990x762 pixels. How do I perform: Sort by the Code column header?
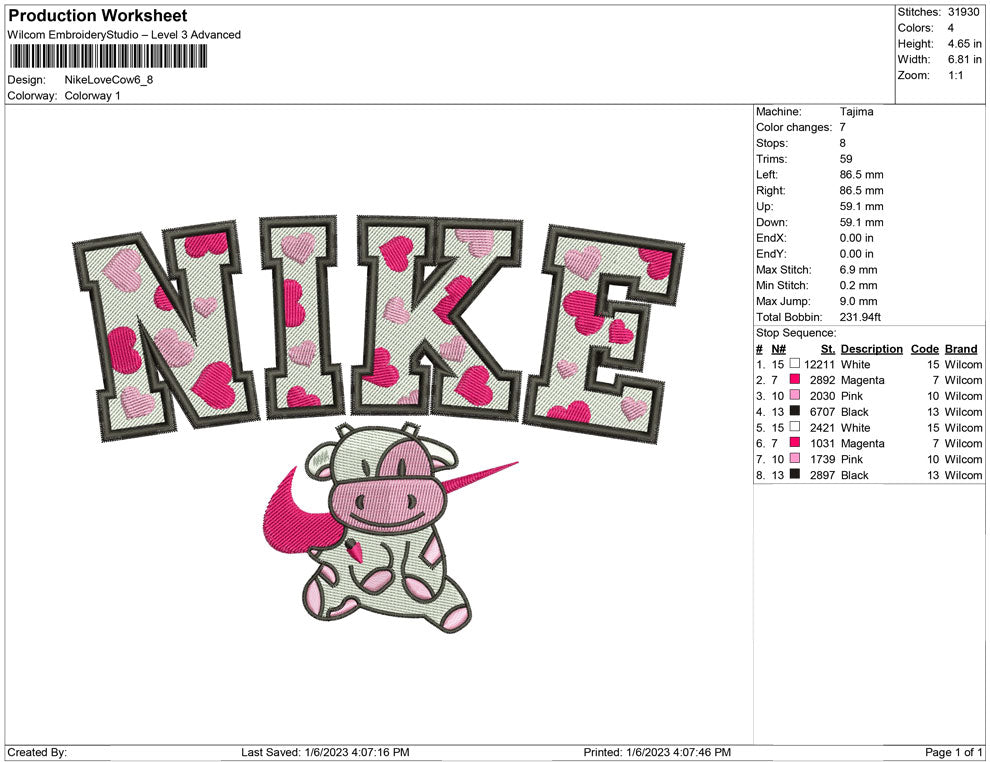point(924,348)
